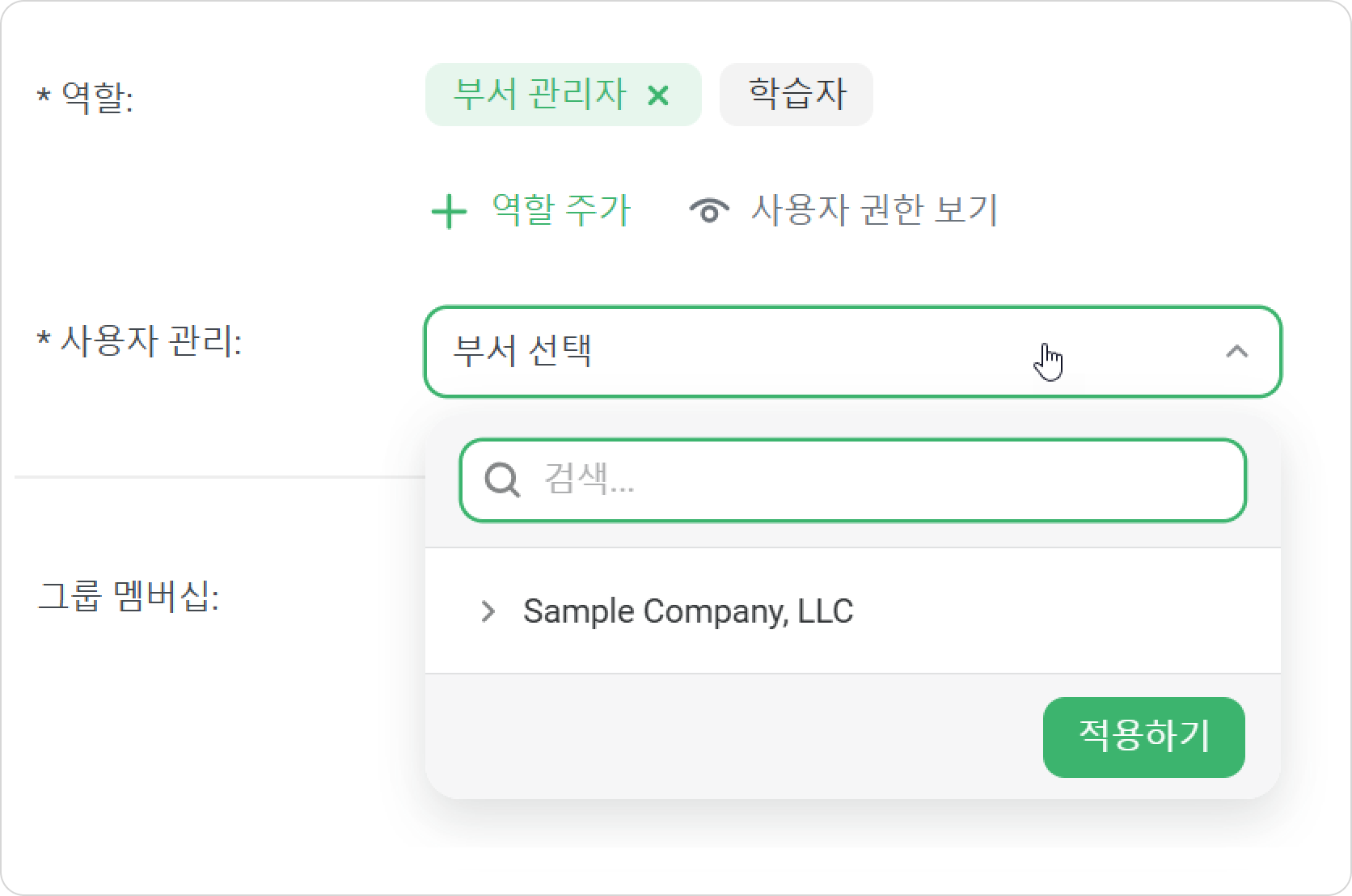Select Sample Company, LLC department

tap(687, 611)
